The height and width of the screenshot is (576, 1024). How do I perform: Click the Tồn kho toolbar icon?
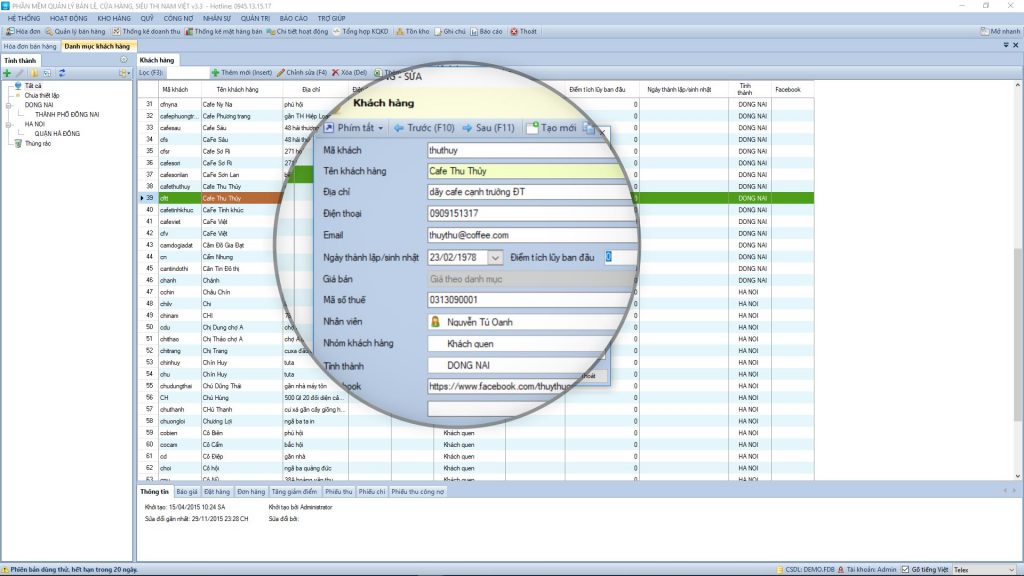(412, 31)
